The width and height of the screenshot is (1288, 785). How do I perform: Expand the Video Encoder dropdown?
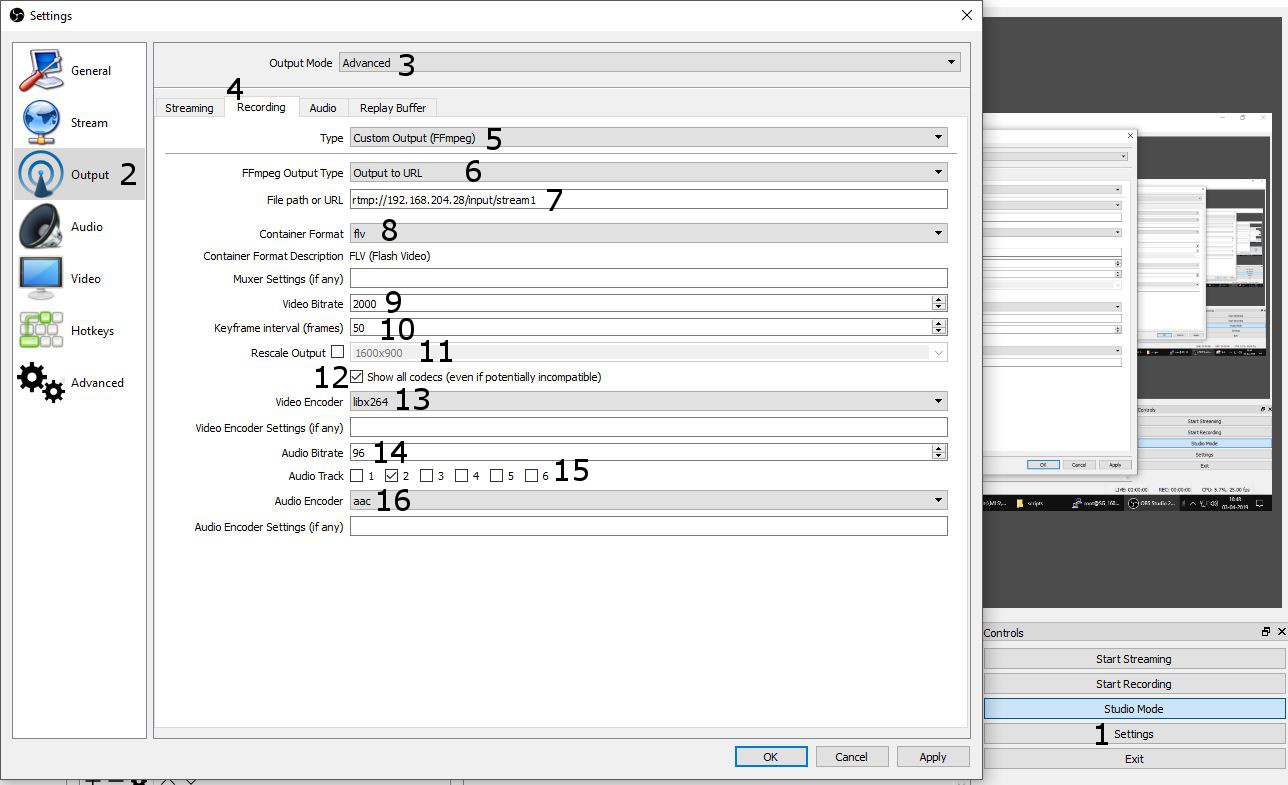coord(648,401)
